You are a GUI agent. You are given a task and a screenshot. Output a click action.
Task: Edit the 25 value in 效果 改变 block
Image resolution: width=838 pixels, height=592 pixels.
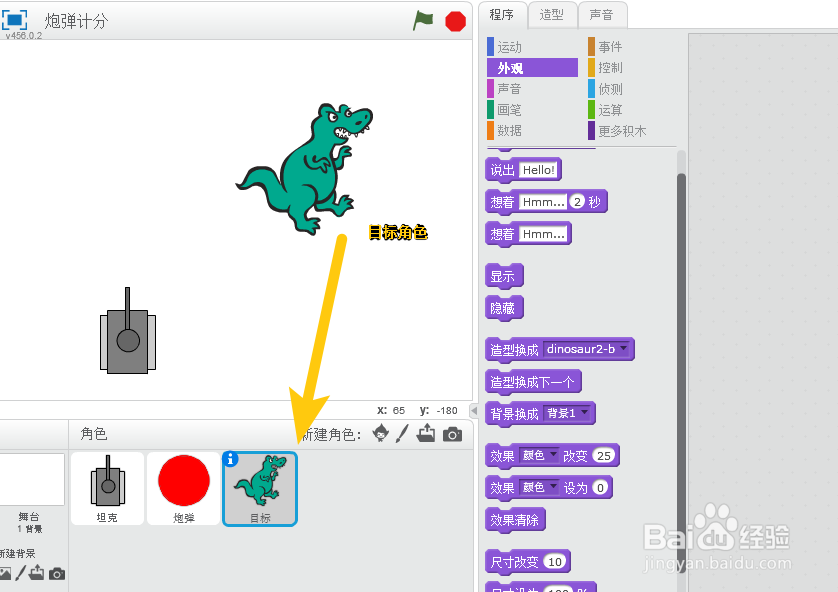click(603, 455)
